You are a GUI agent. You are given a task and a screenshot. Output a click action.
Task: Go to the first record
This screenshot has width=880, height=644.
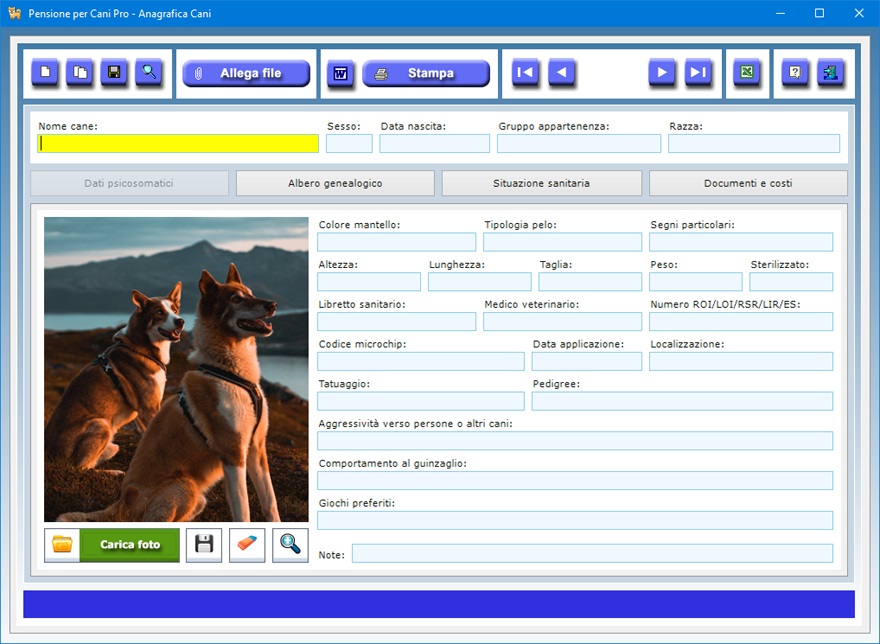click(x=525, y=72)
